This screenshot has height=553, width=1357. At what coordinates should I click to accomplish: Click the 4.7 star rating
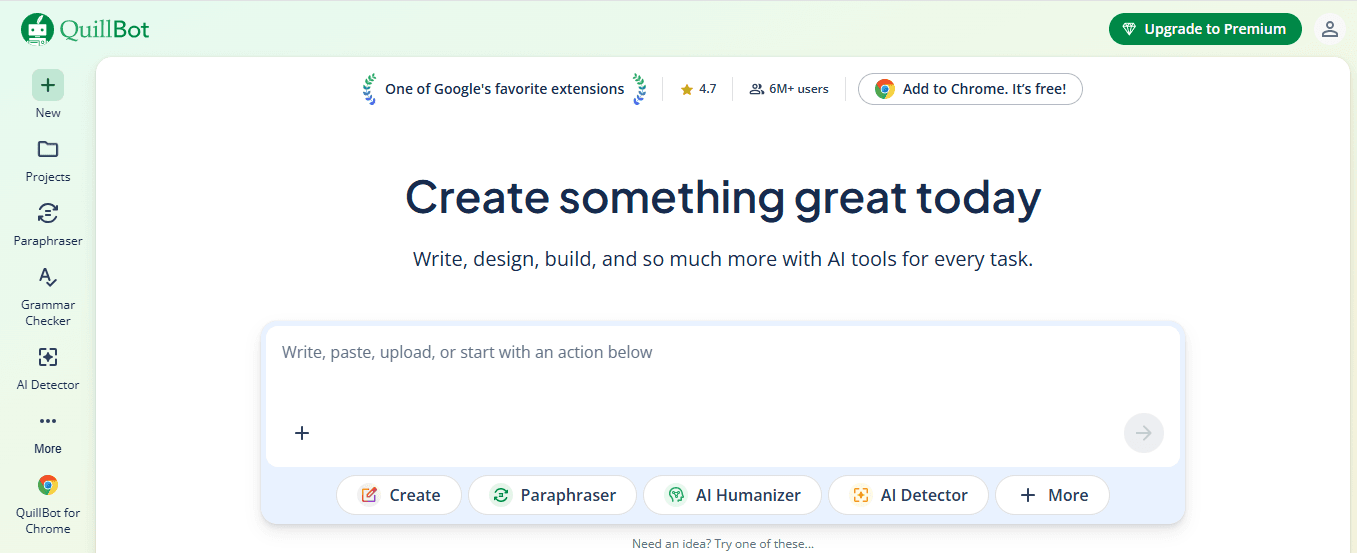[x=698, y=89]
